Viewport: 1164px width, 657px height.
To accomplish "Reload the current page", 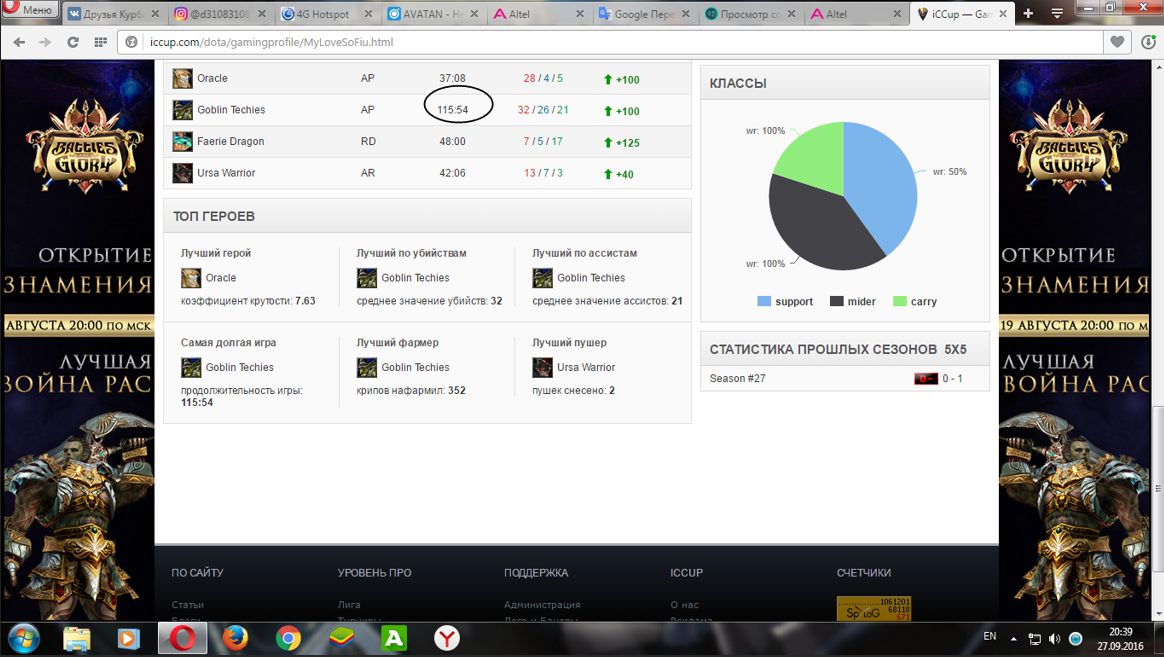I will click(x=73, y=42).
